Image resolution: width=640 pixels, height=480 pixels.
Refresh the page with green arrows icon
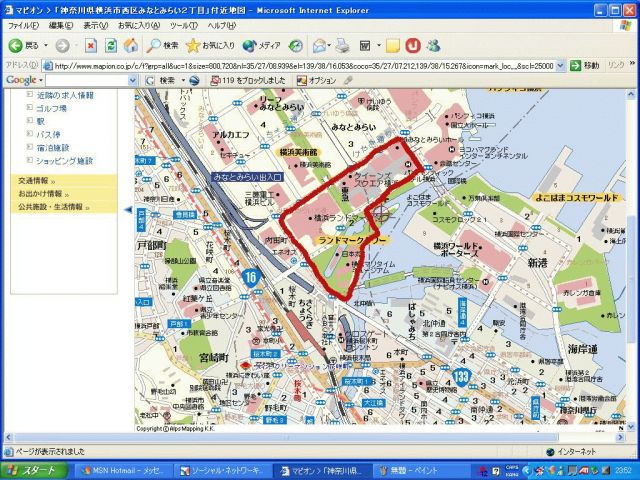[x=111, y=46]
